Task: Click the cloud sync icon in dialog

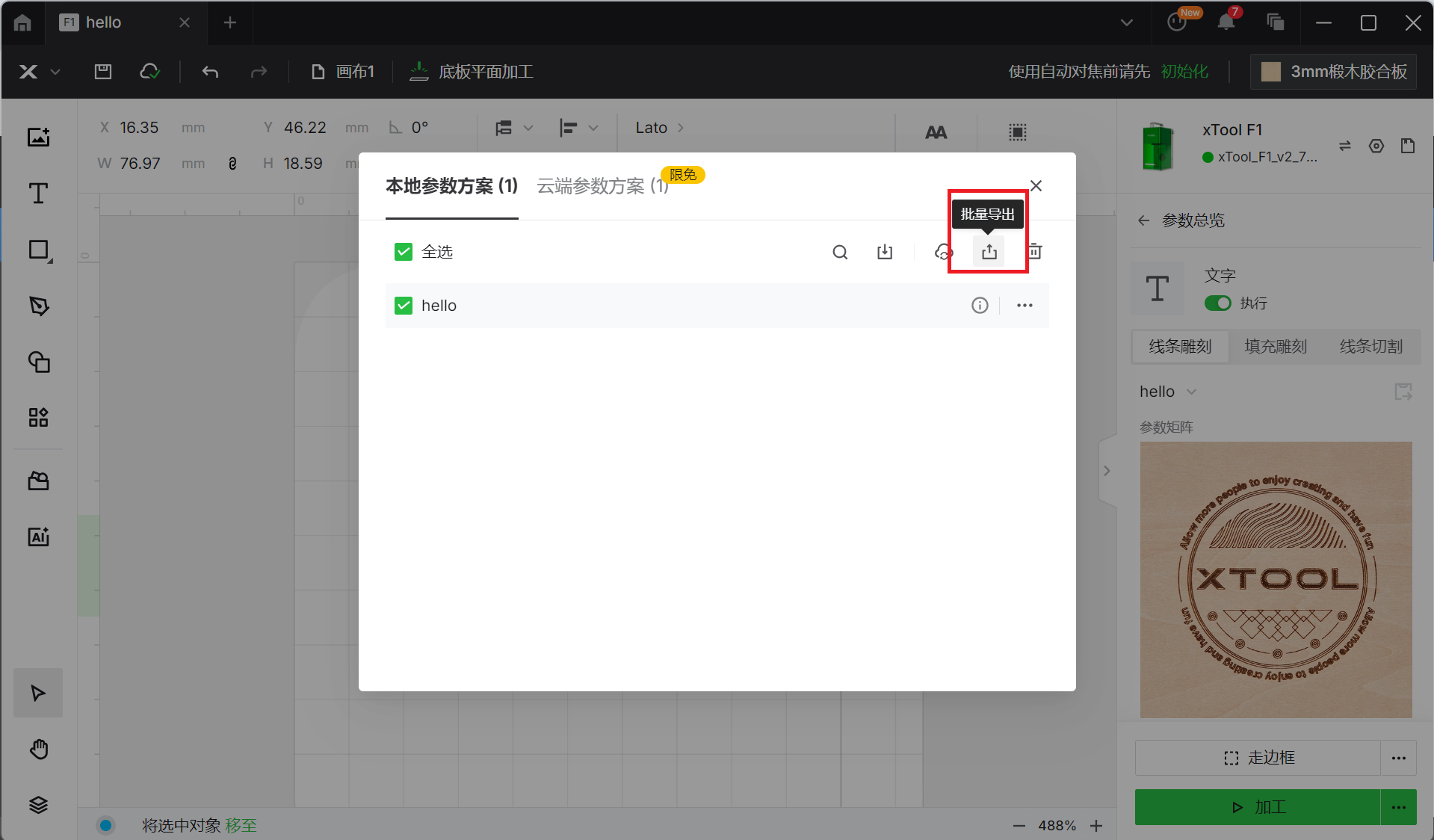Action: coord(942,252)
